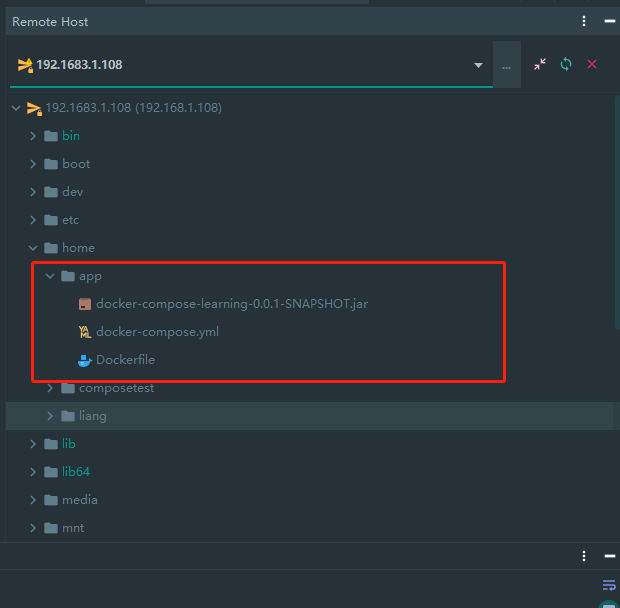Select the Remote Host panel title
The image size is (620, 608).
click(x=50, y=21)
